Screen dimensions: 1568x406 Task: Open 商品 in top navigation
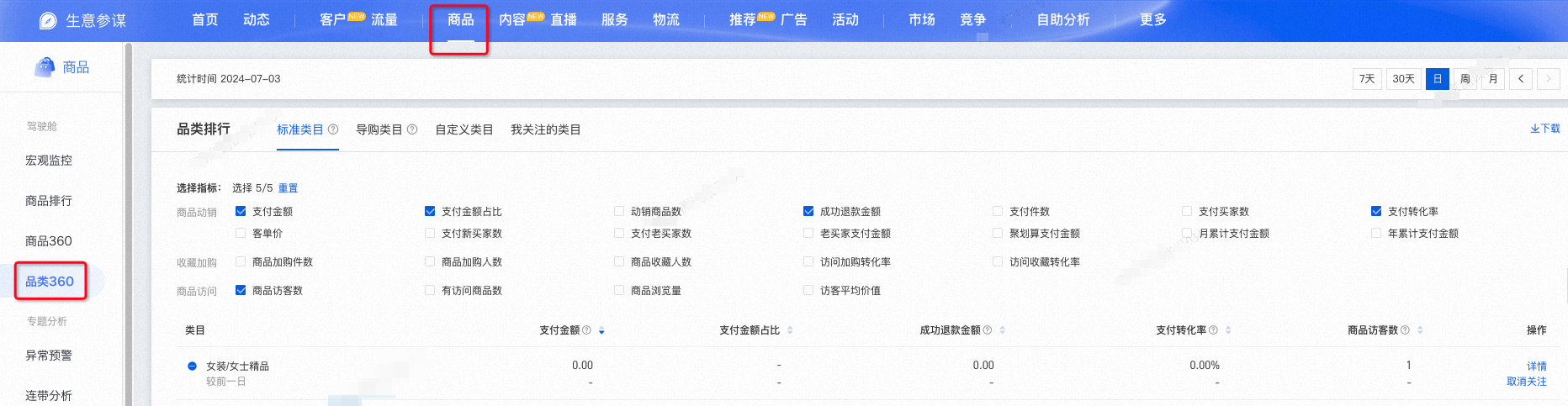(x=461, y=19)
